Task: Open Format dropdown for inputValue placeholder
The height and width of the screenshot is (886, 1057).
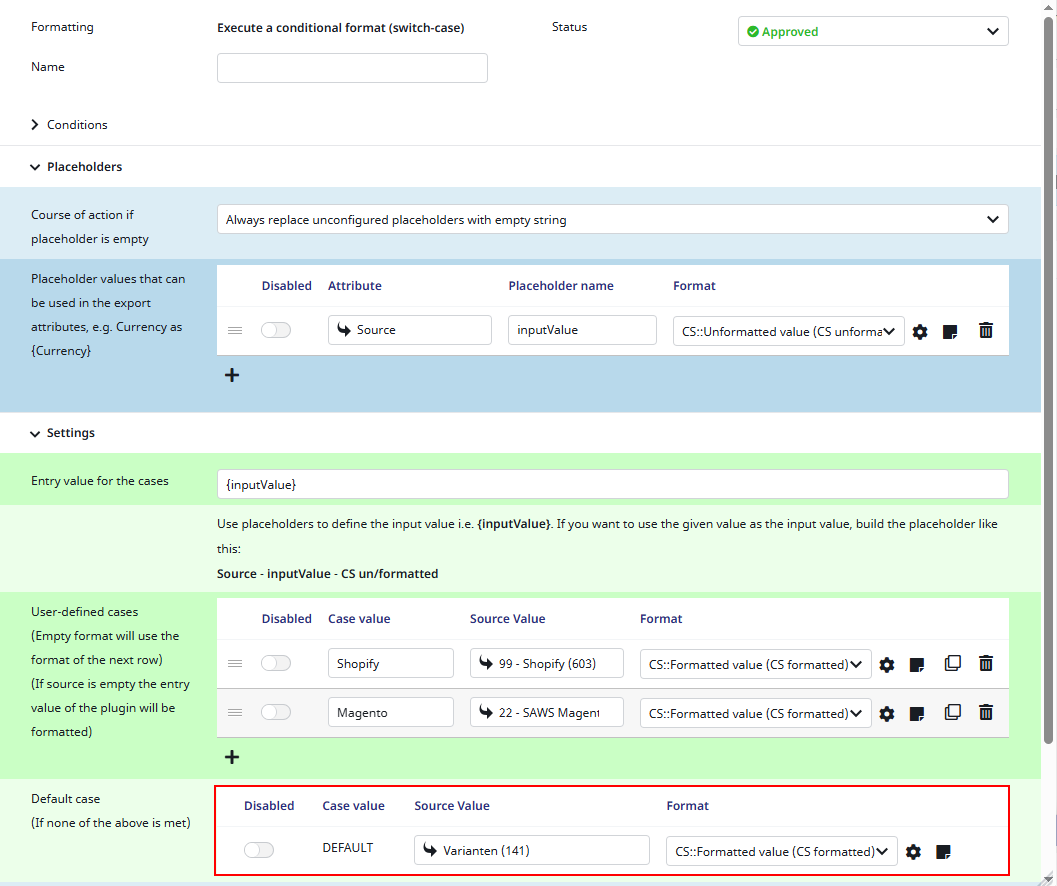Action: click(788, 331)
